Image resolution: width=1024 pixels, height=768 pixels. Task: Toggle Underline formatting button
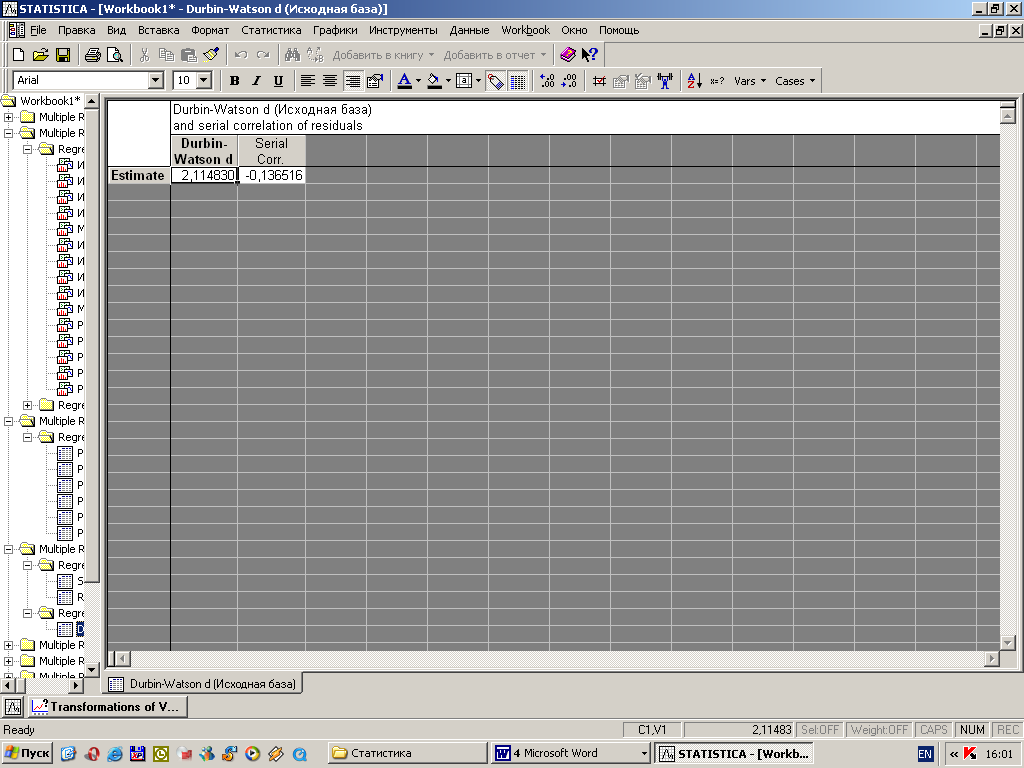[278, 81]
